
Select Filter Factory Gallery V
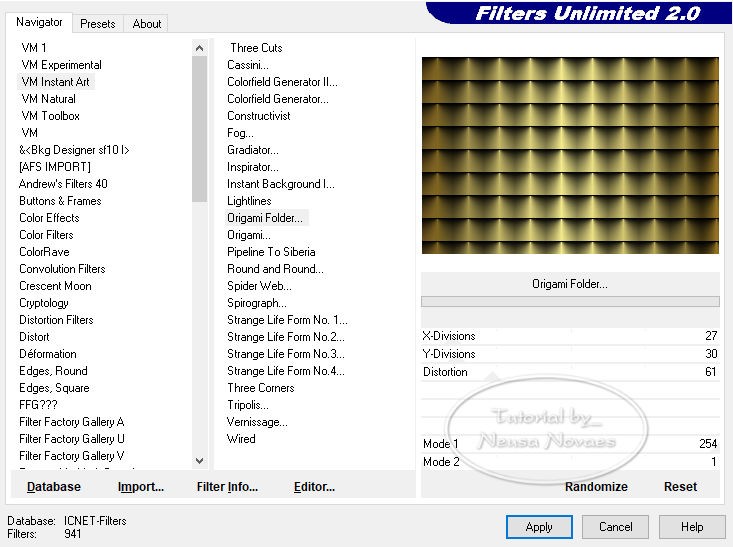pos(72,456)
